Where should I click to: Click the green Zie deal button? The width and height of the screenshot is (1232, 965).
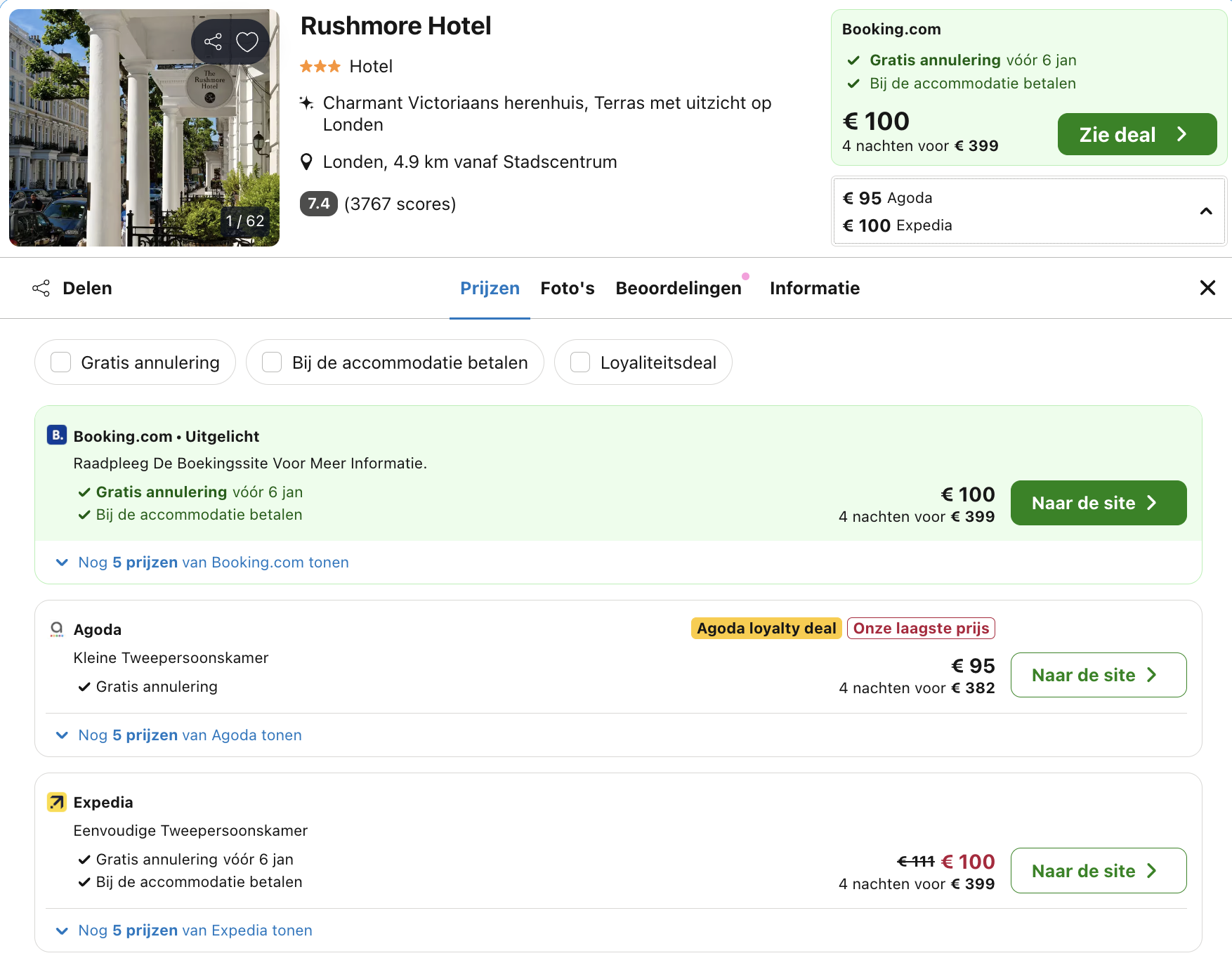click(1136, 134)
